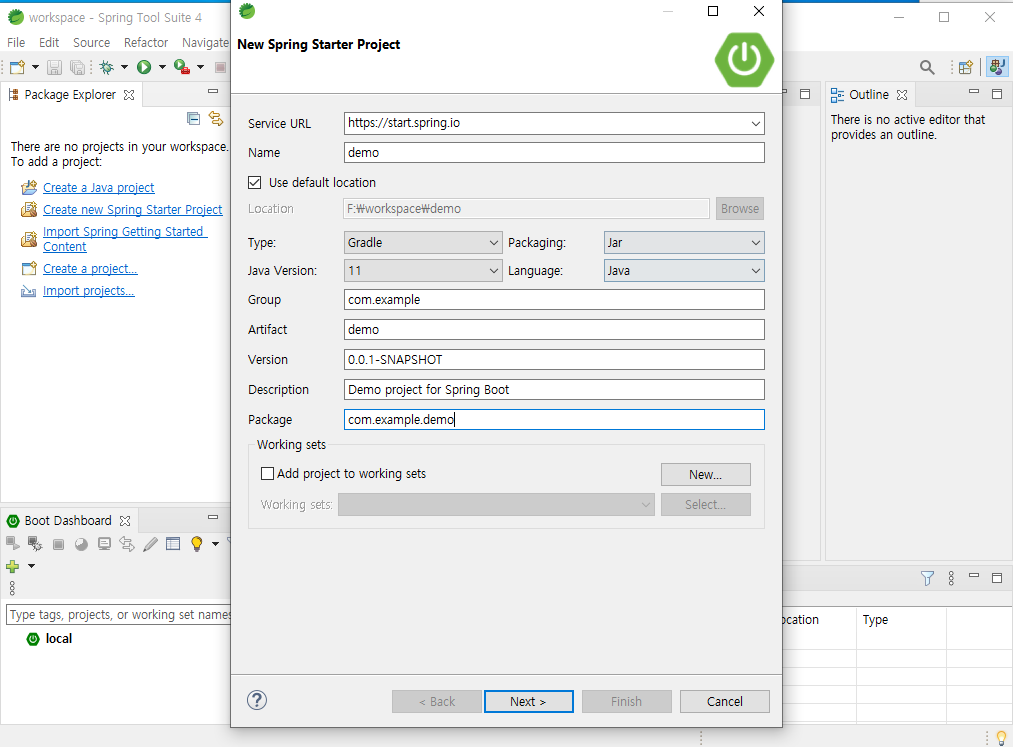
Task: Click the Artifact input field
Action: 554,330
